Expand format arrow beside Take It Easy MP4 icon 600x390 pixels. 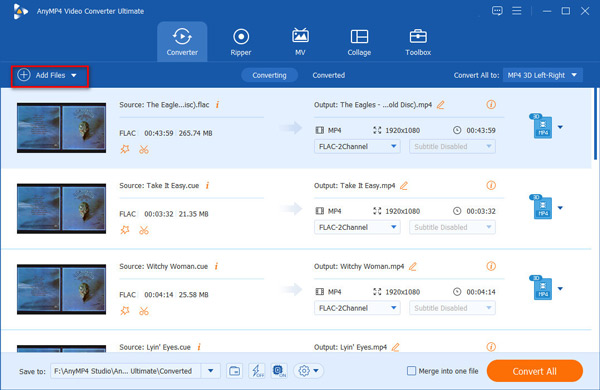point(560,208)
